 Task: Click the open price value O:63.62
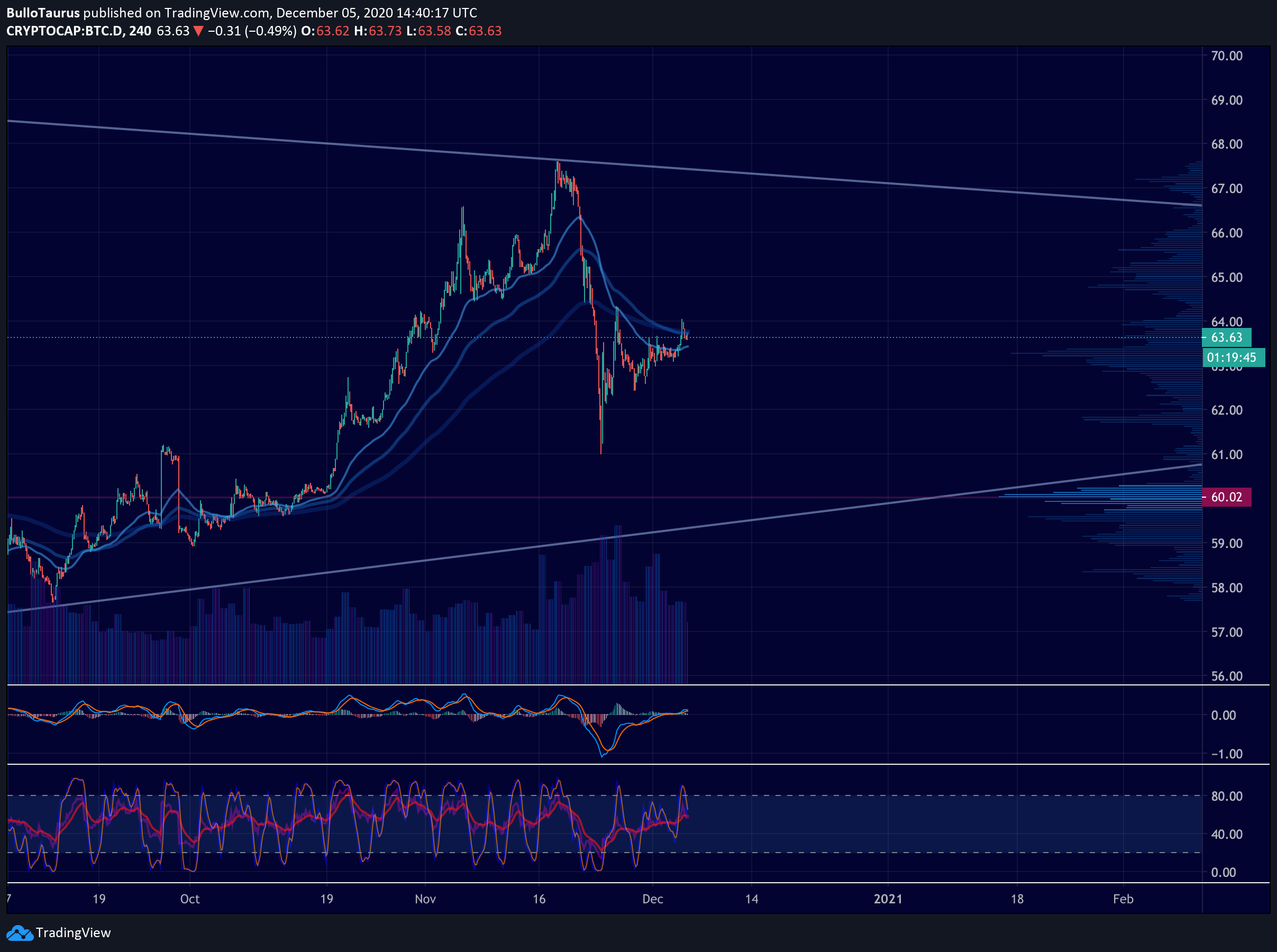pos(325,31)
